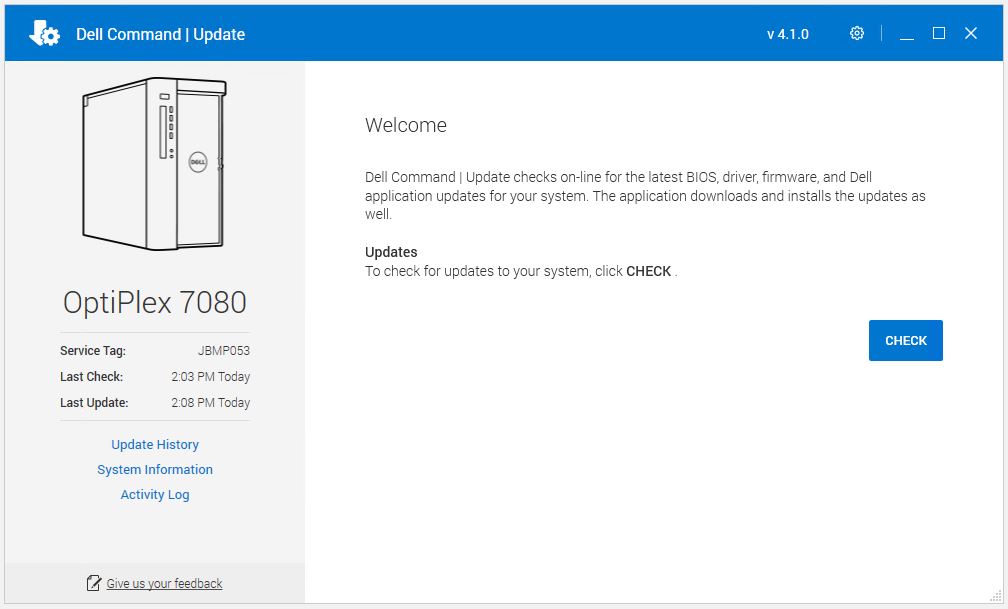1008x609 pixels.
Task: Close the Dell Command Update window
Action: pyautogui.click(x=971, y=34)
